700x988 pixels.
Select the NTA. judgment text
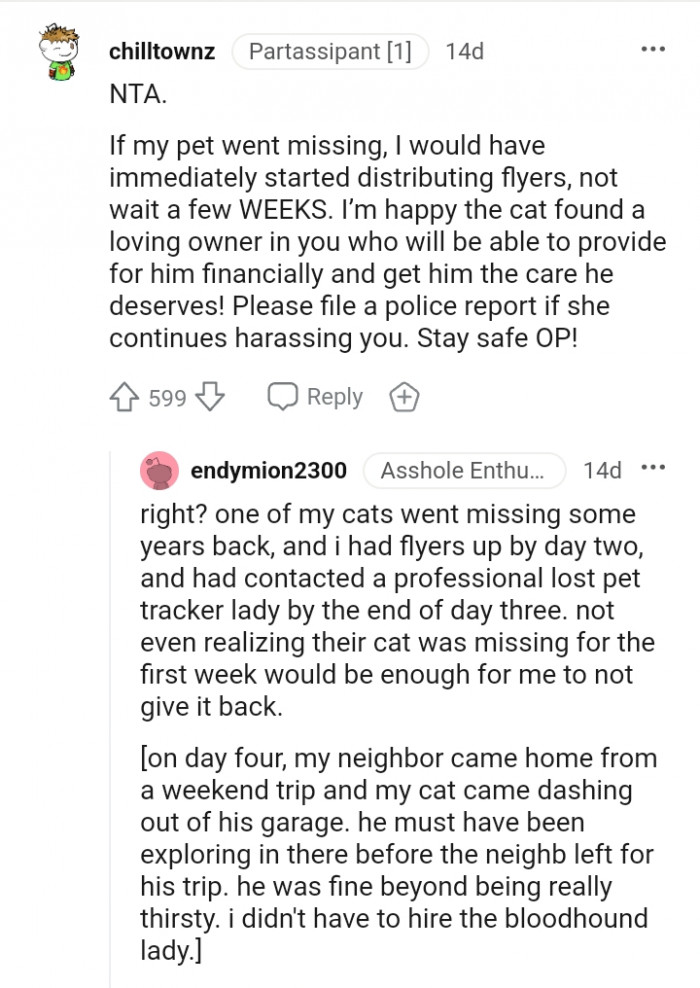[138, 94]
